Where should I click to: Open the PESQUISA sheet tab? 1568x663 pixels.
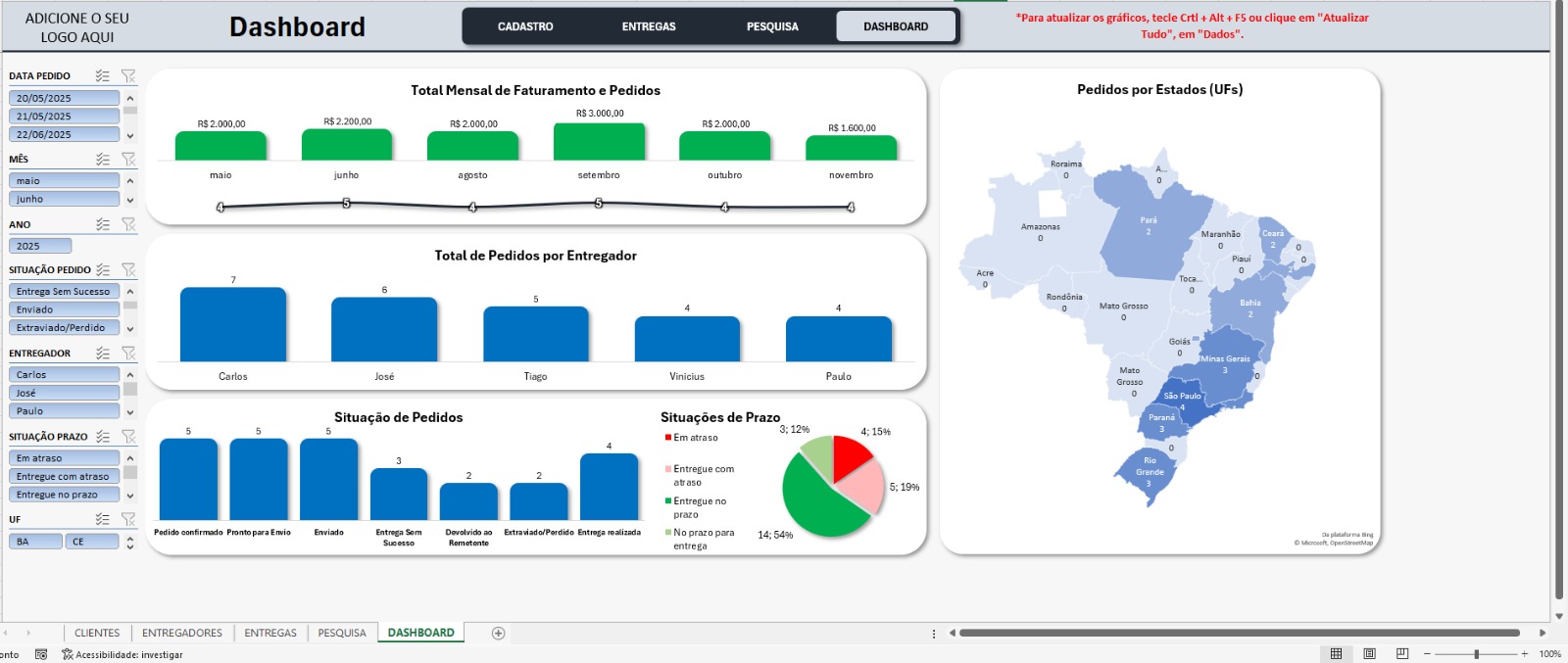click(342, 633)
